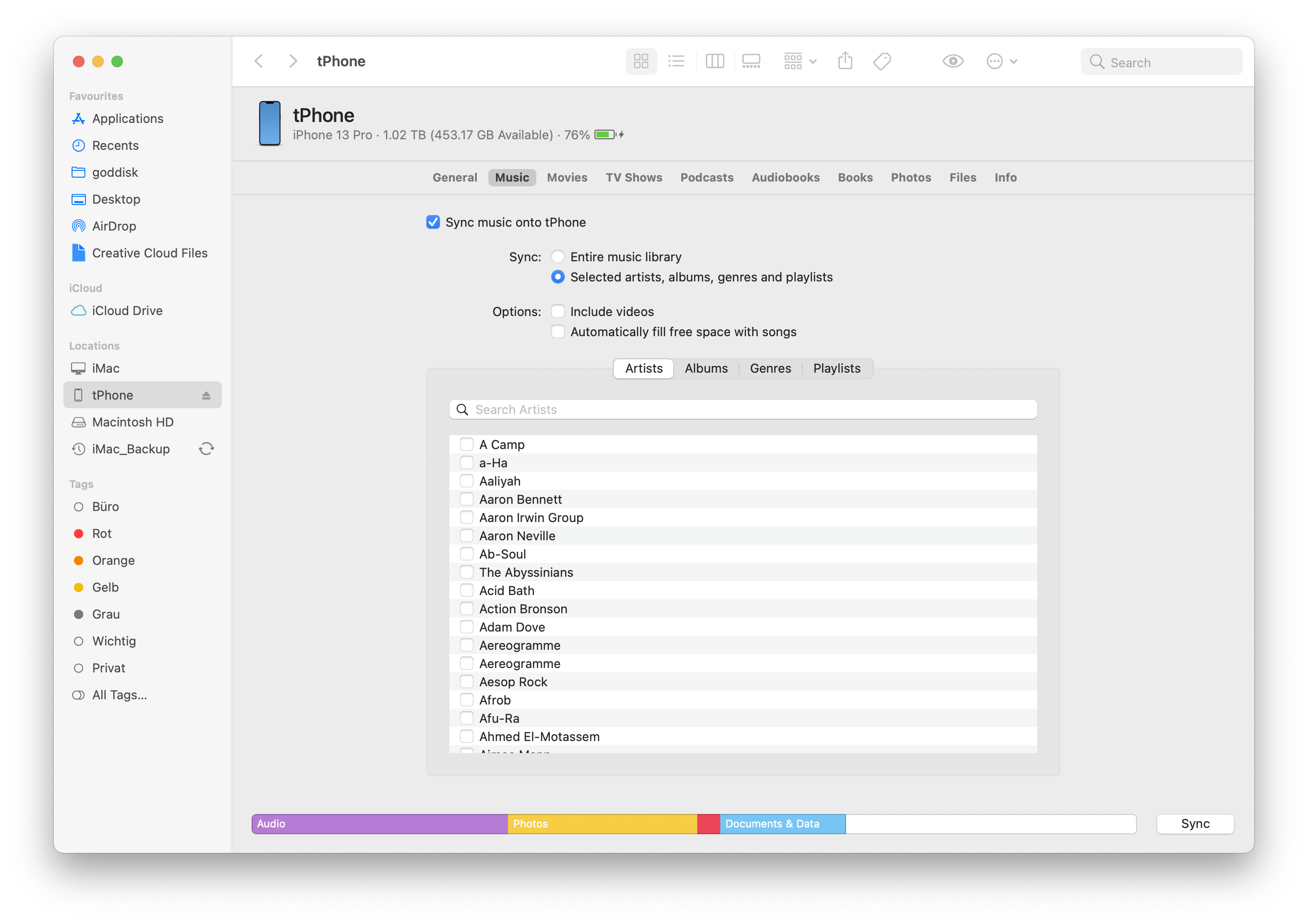This screenshot has width=1308, height=924.
Task: Open the ellipsis action menu
Action: [x=1002, y=61]
